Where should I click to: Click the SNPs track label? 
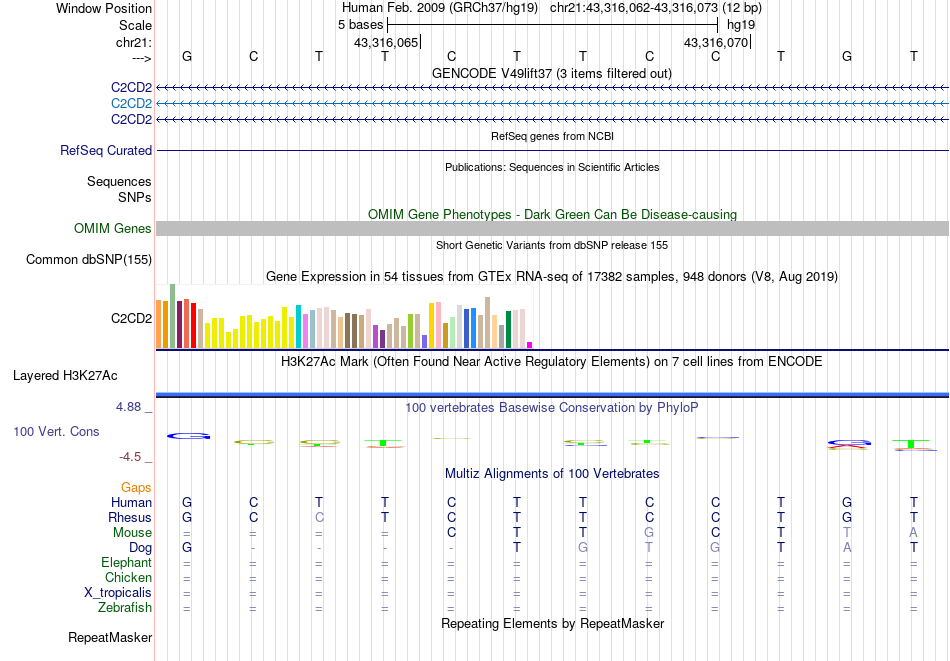135,197
